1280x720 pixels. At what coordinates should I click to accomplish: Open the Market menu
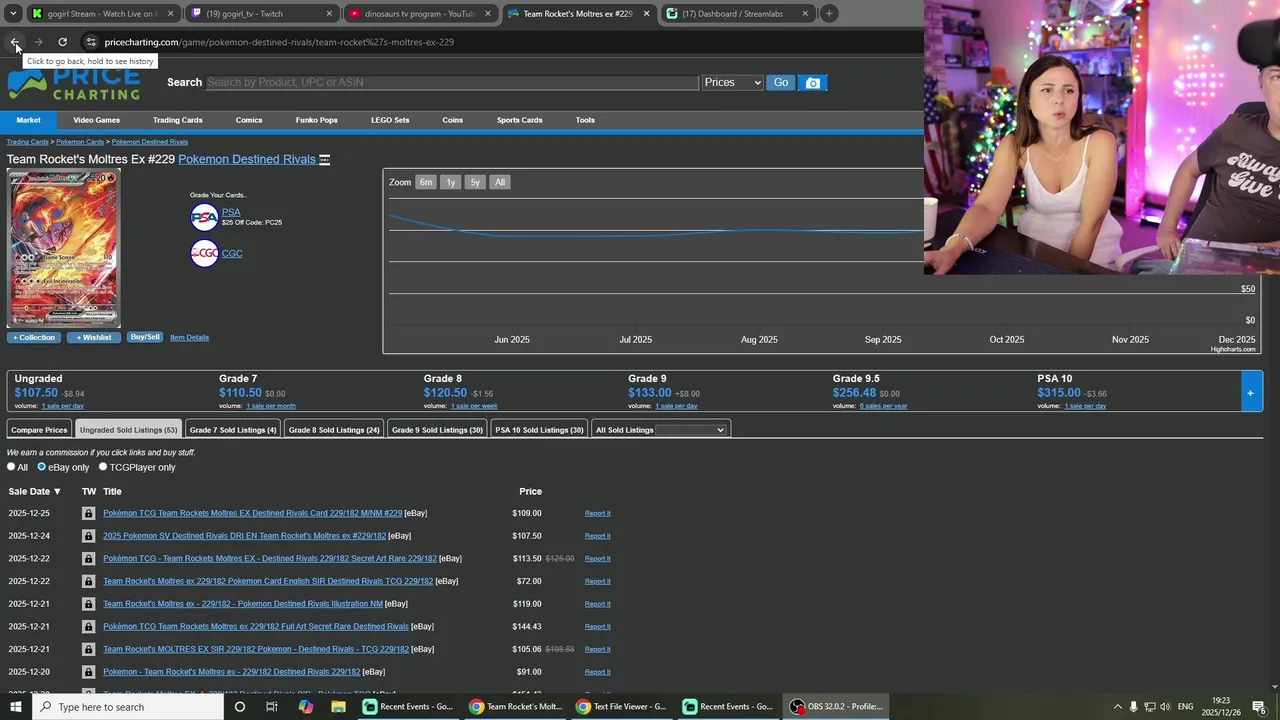28,120
